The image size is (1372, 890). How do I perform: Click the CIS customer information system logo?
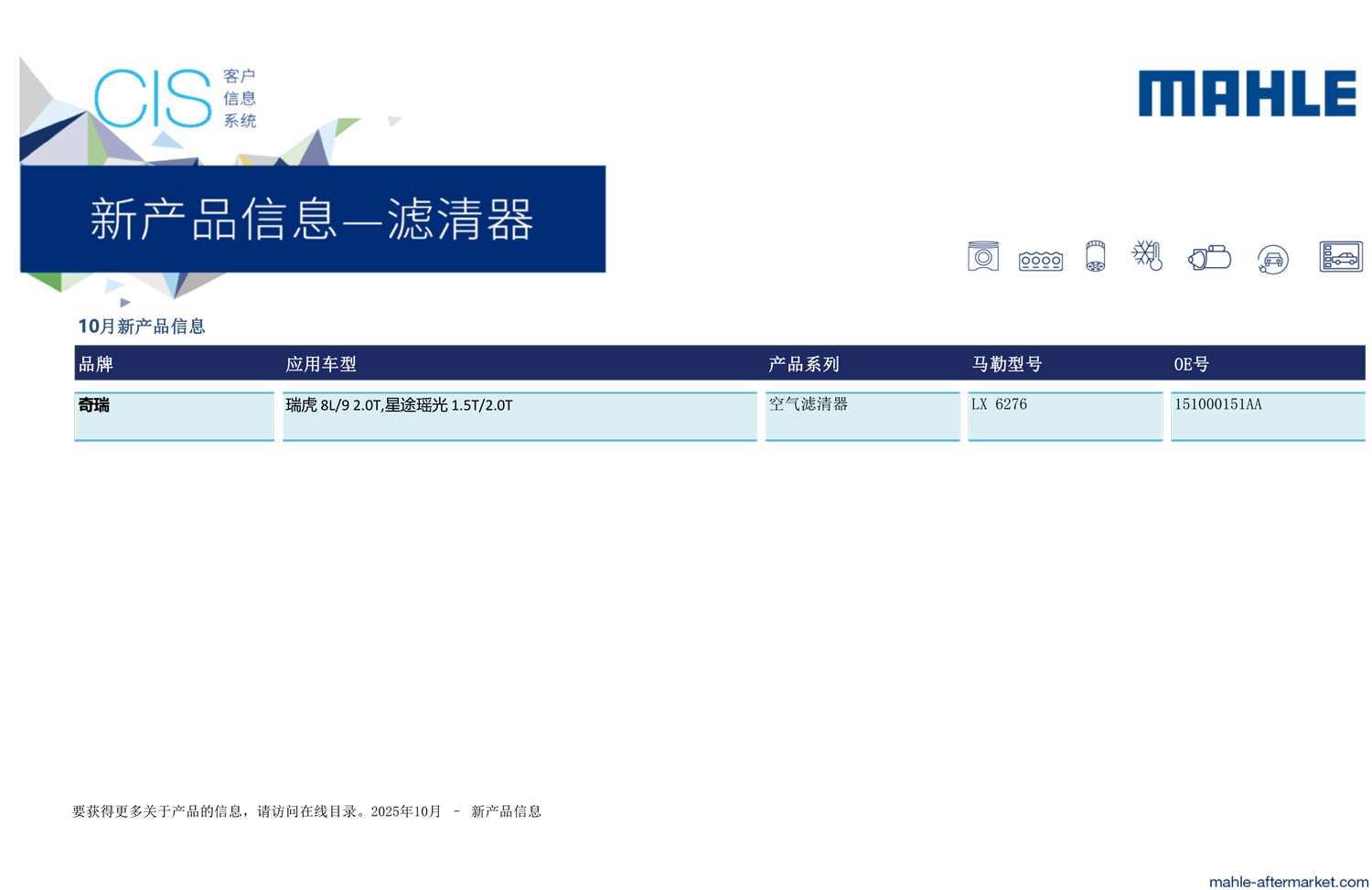pos(174,98)
